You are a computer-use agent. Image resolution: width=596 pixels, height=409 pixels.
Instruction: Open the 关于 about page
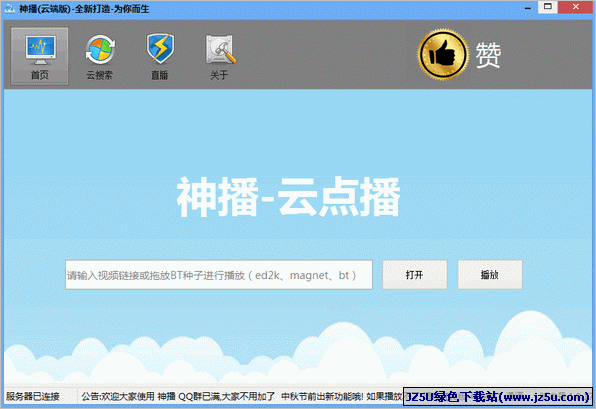220,57
